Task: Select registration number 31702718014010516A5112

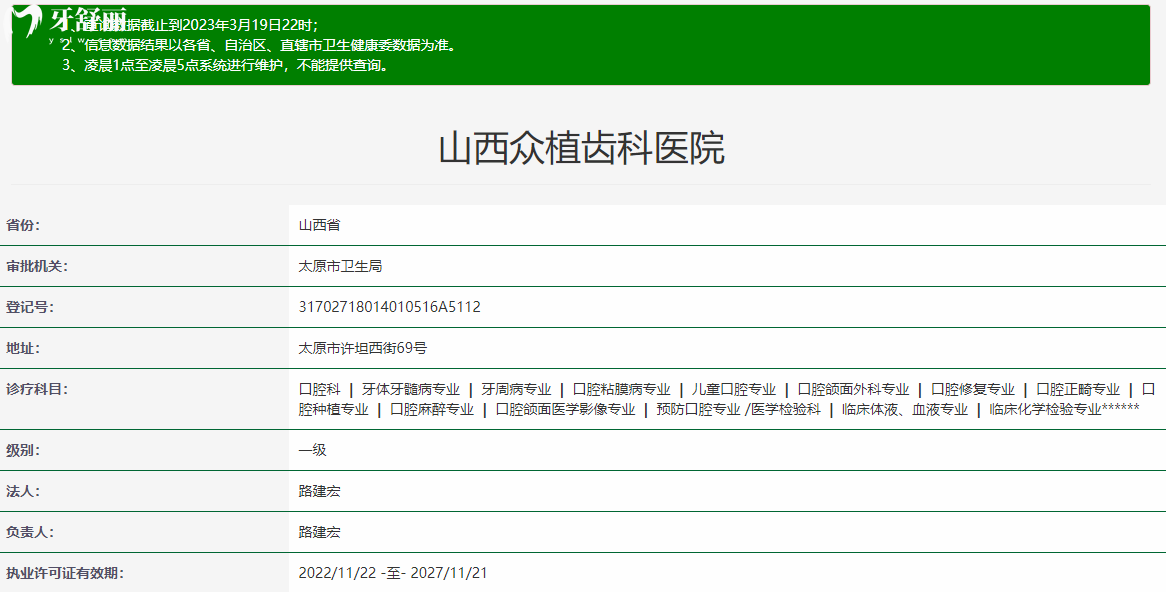Action: tap(390, 306)
